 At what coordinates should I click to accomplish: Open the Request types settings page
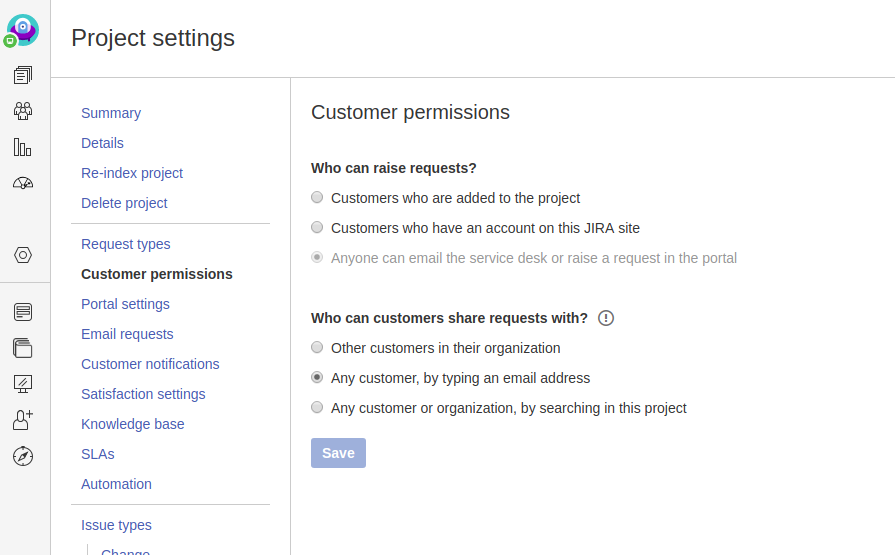[126, 244]
